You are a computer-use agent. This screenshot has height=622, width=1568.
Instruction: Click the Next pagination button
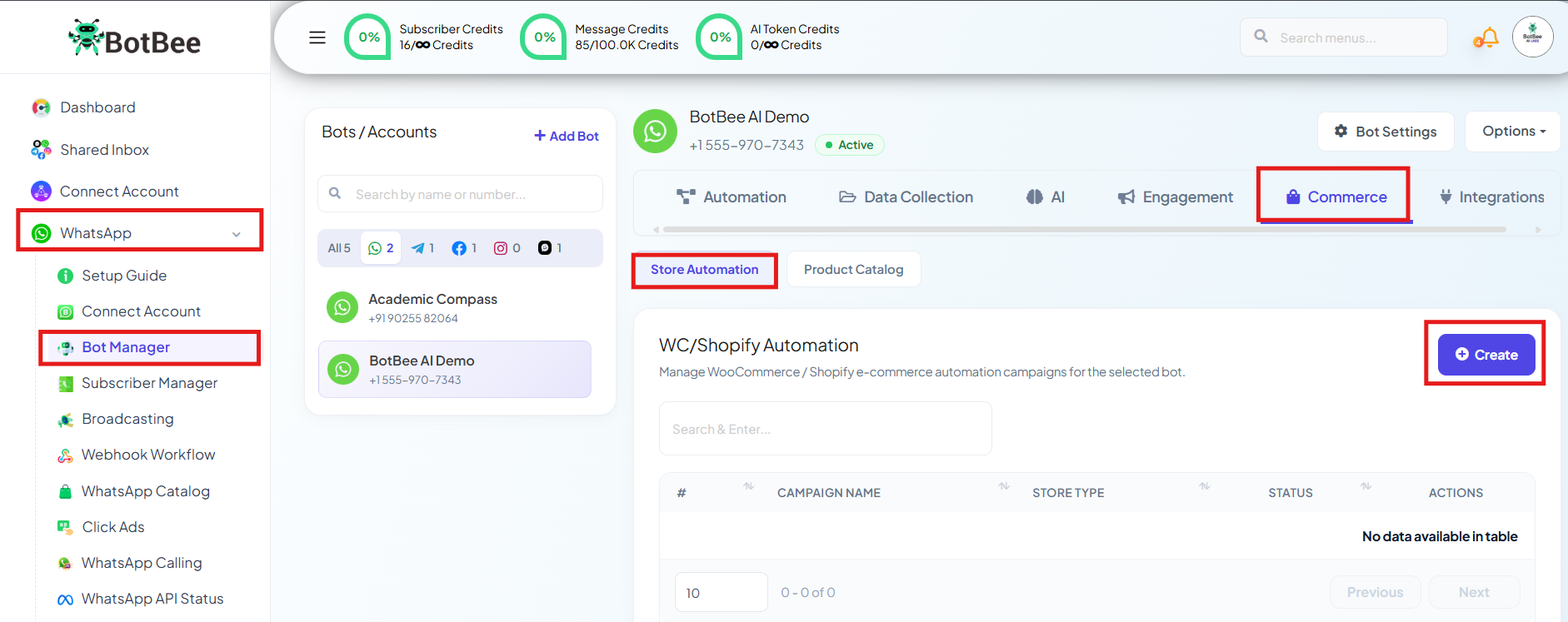[x=1474, y=592]
